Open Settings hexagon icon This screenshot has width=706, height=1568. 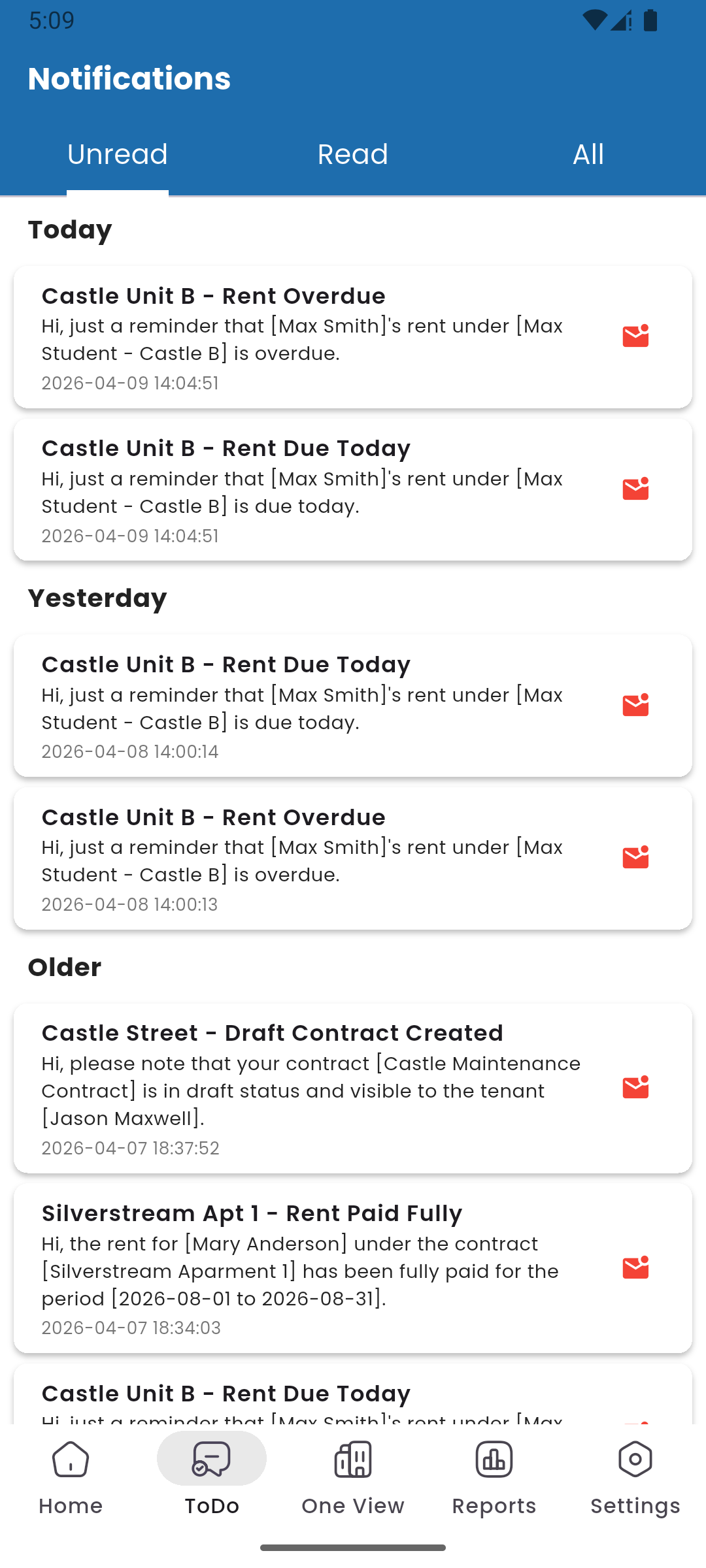635,1460
